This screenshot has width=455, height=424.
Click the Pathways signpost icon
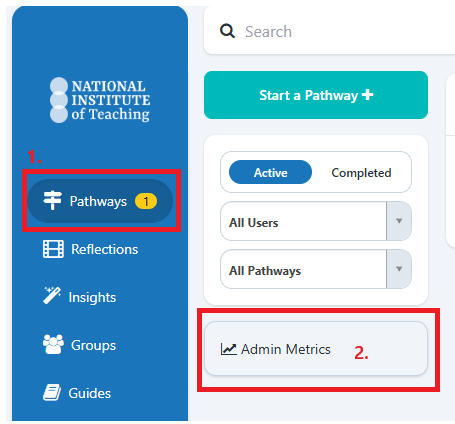tap(52, 200)
